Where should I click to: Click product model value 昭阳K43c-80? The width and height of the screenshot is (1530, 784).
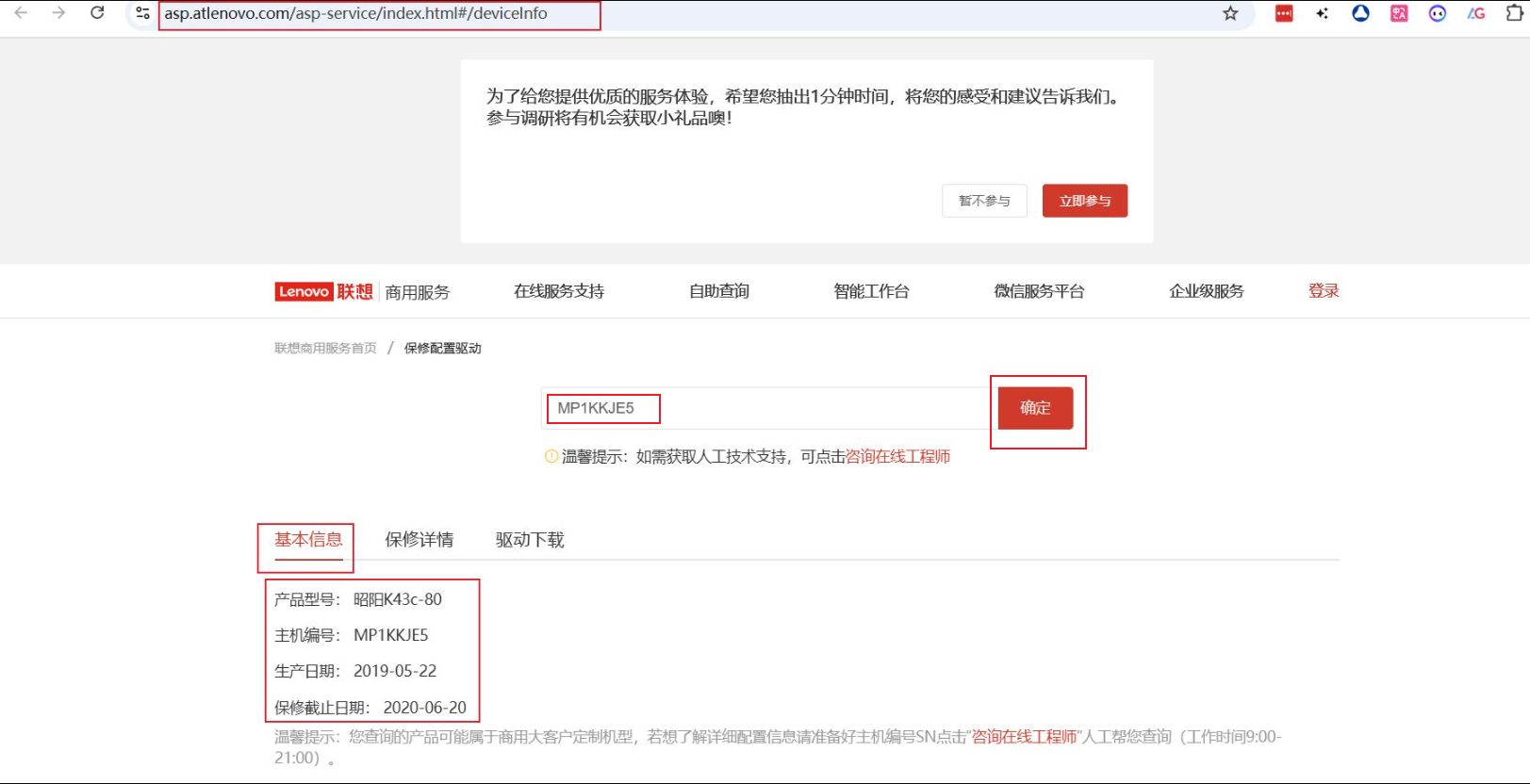398,599
